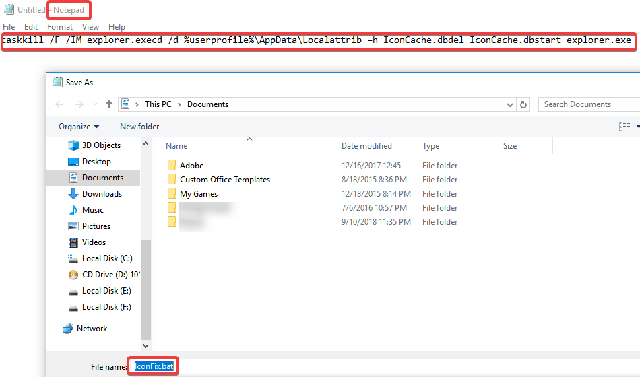
Task: Open the Format menu in Notepad
Action: point(60,27)
